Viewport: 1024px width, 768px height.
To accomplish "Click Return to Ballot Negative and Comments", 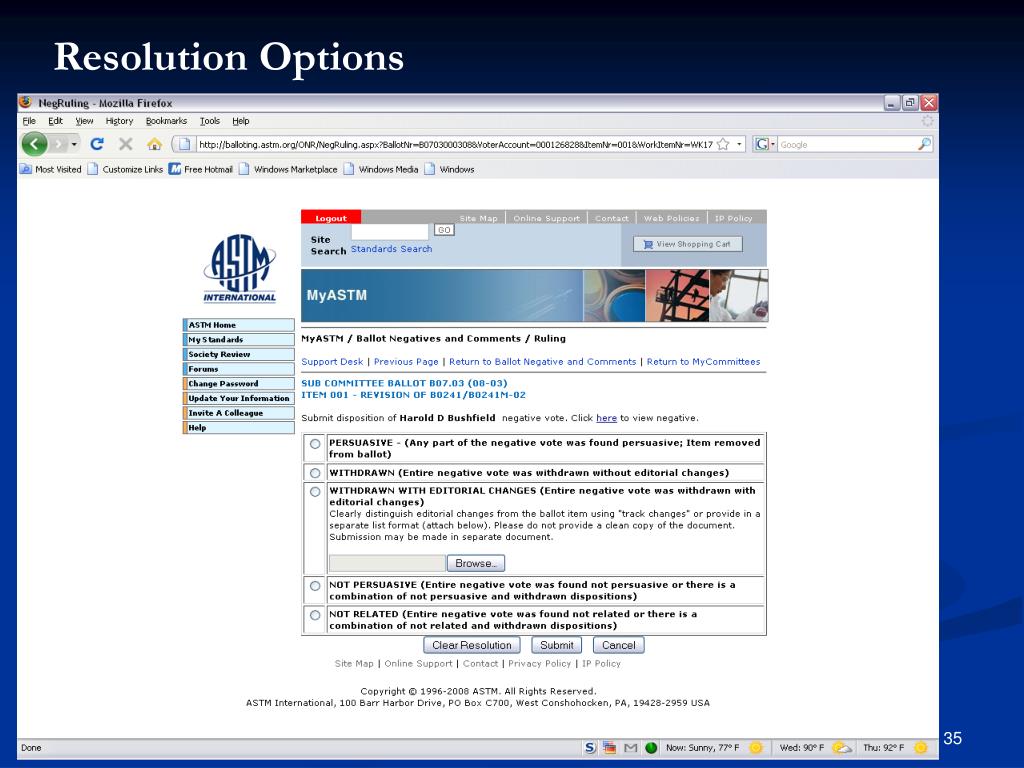I will 543,362.
